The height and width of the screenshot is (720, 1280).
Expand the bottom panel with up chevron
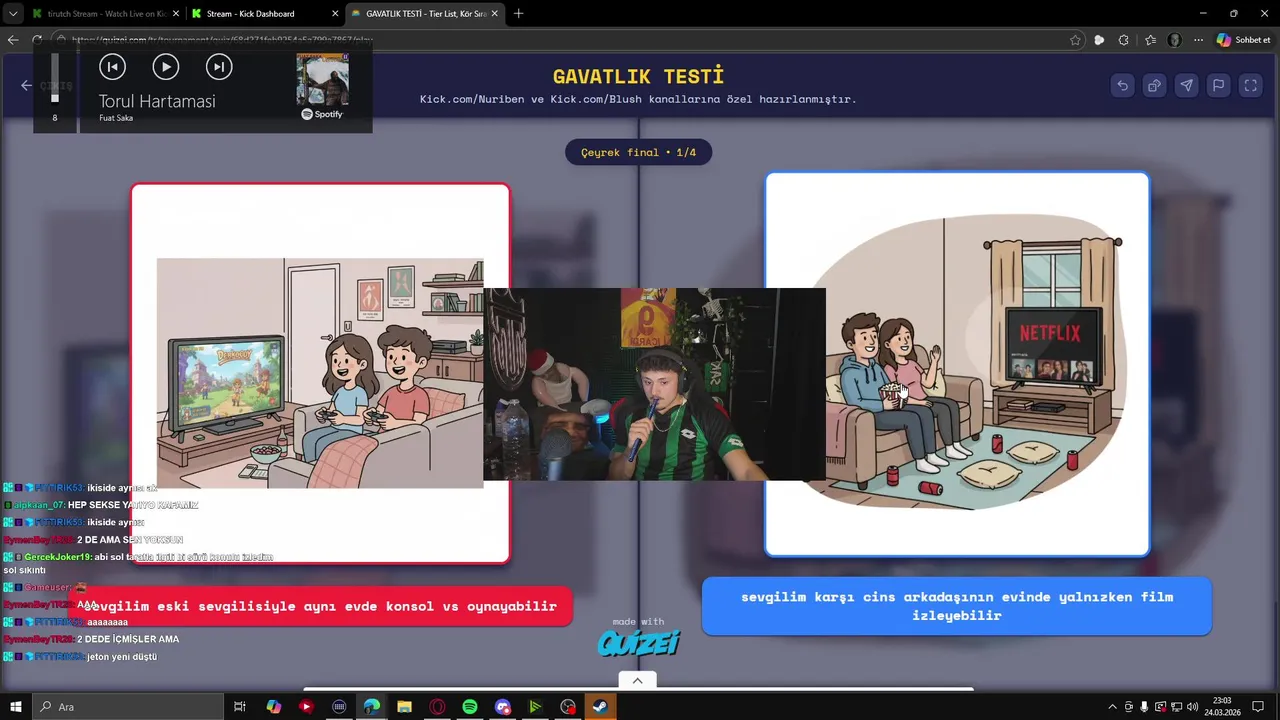pyautogui.click(x=637, y=680)
